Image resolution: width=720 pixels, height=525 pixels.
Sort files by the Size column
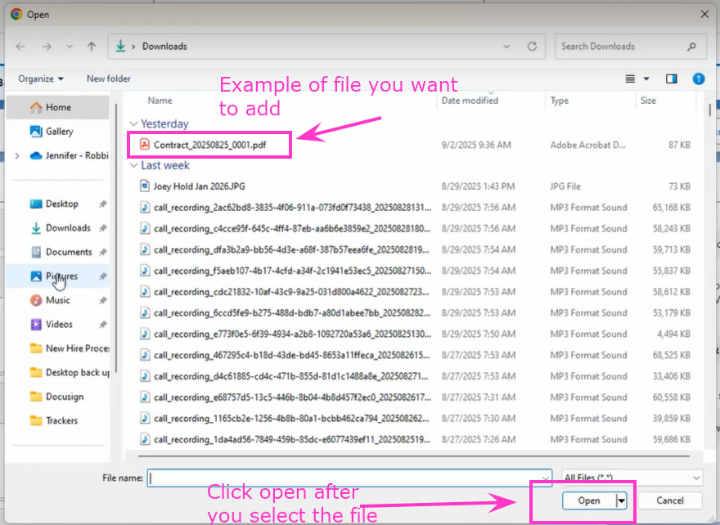648,101
